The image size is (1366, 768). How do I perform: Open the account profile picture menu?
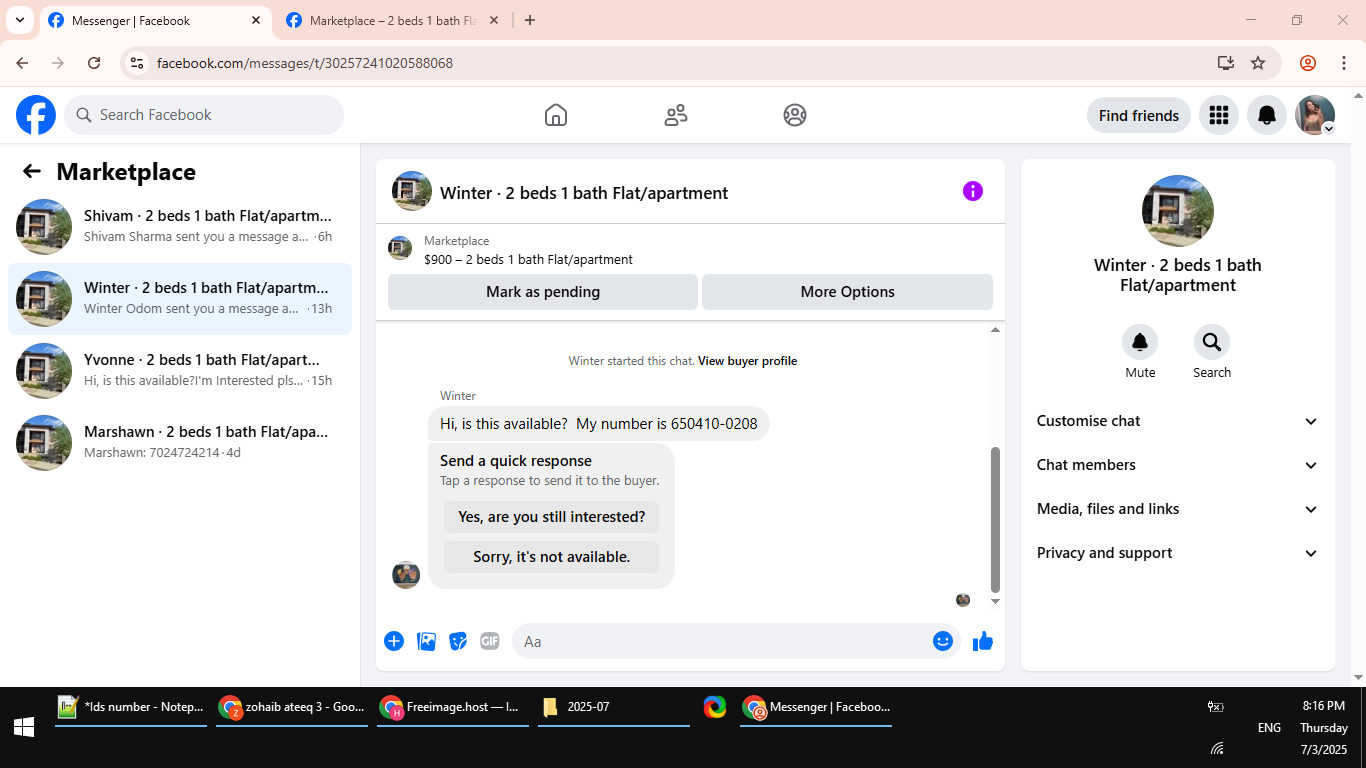pos(1315,115)
